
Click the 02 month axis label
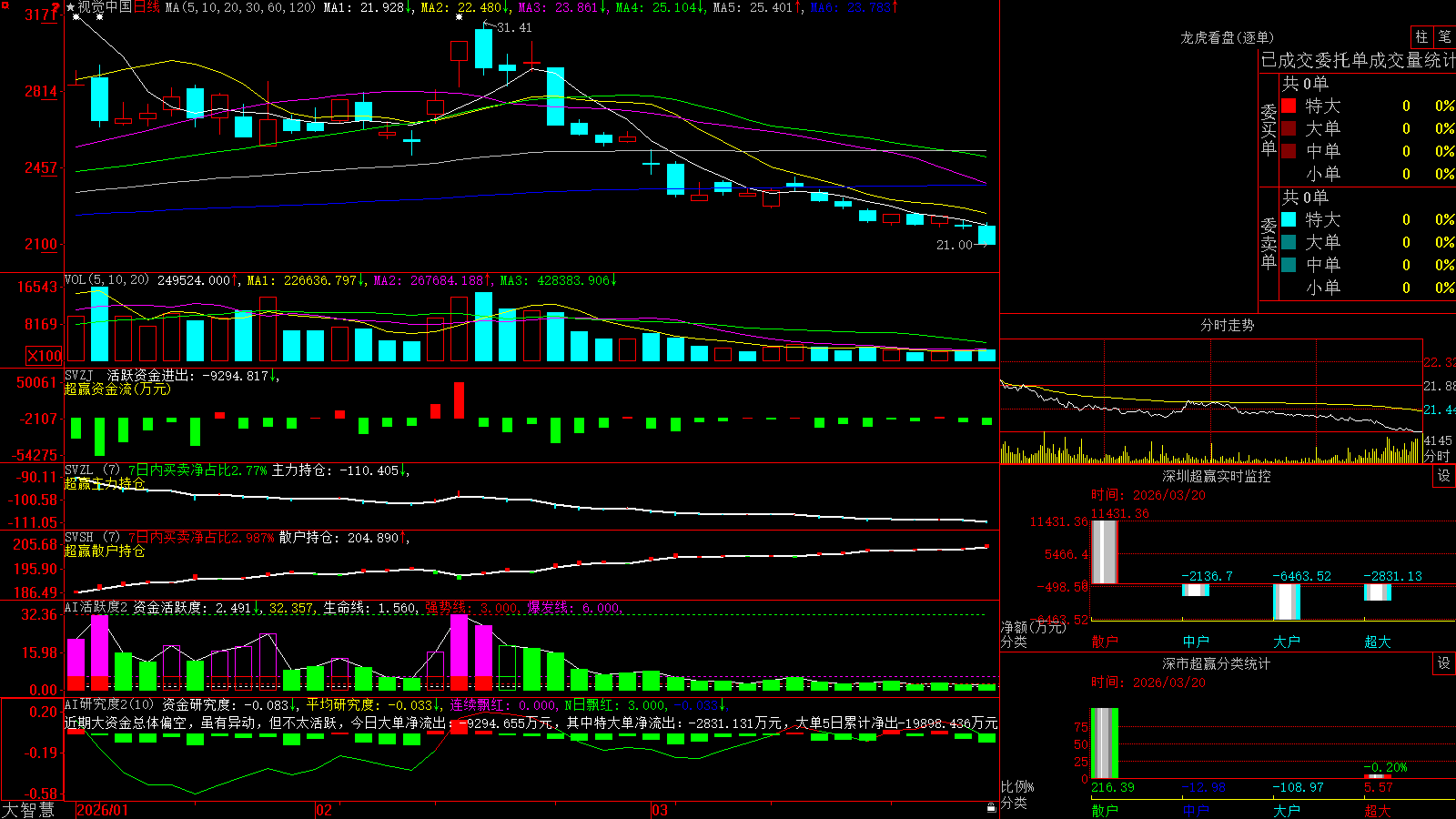324,810
